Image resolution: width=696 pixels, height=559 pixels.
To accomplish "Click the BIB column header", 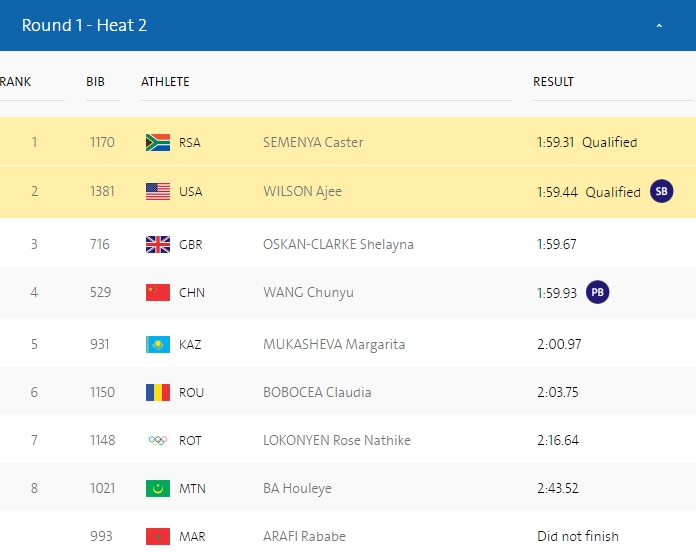I will point(95,82).
